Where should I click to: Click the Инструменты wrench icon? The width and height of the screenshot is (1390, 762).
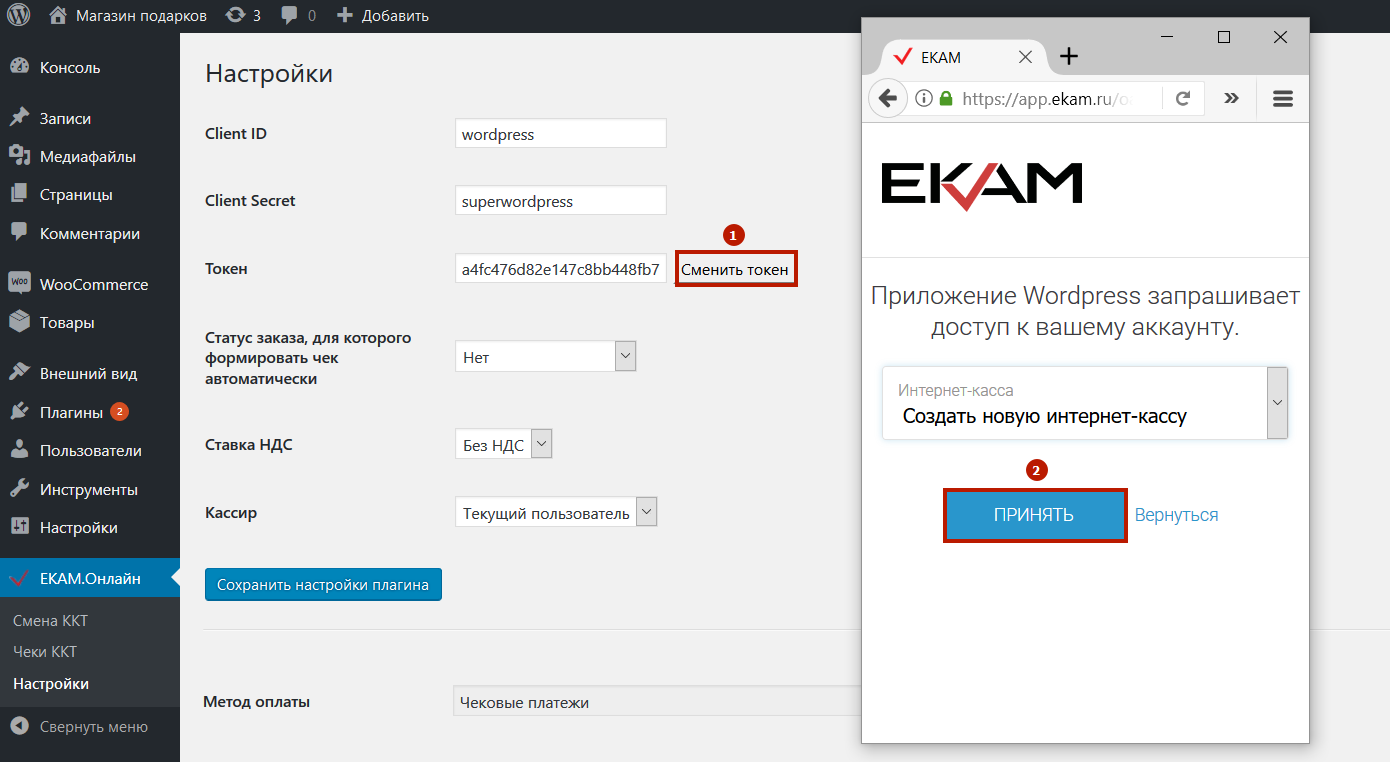coord(19,489)
